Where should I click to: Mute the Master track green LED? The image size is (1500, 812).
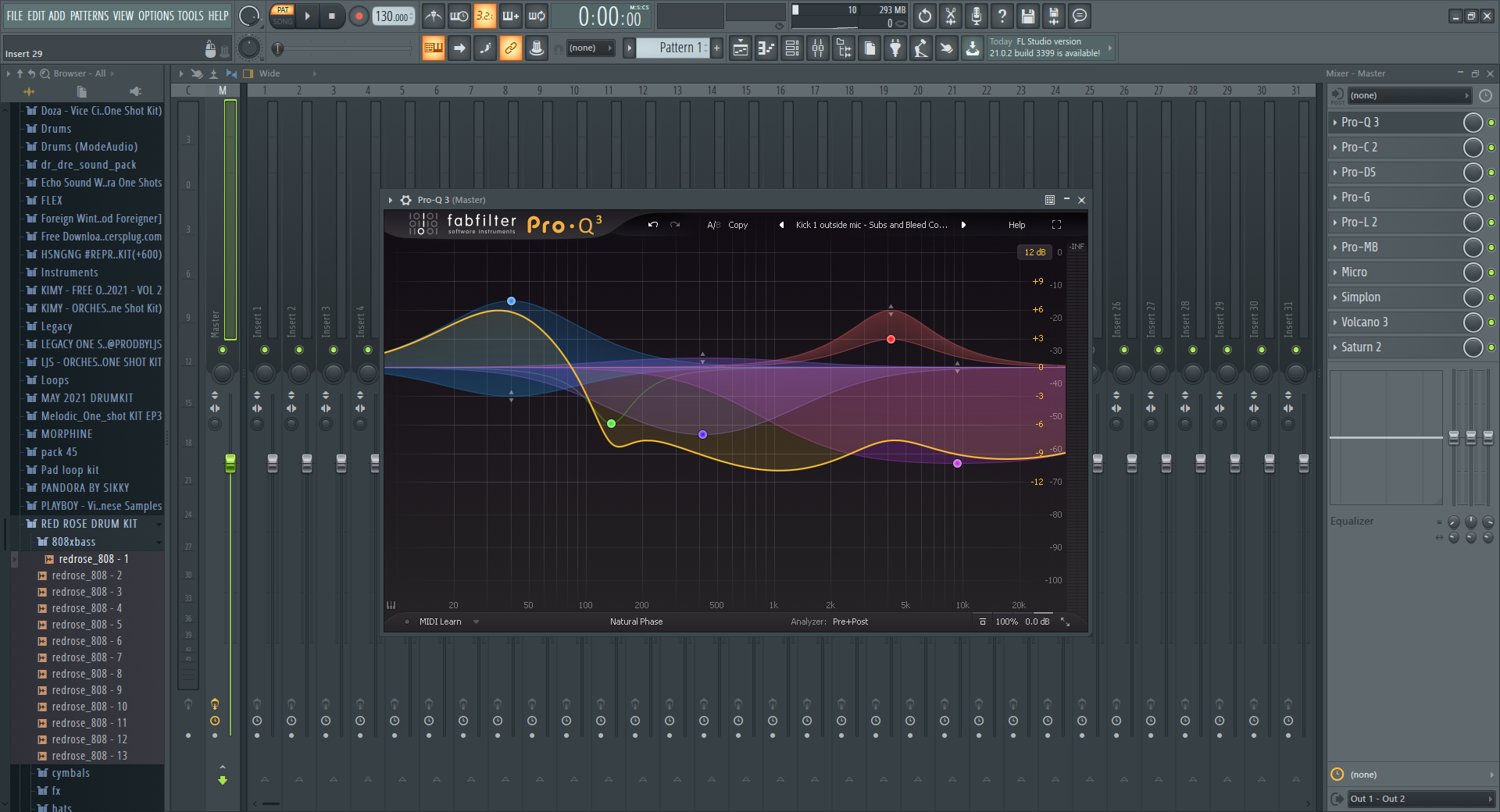(x=223, y=350)
